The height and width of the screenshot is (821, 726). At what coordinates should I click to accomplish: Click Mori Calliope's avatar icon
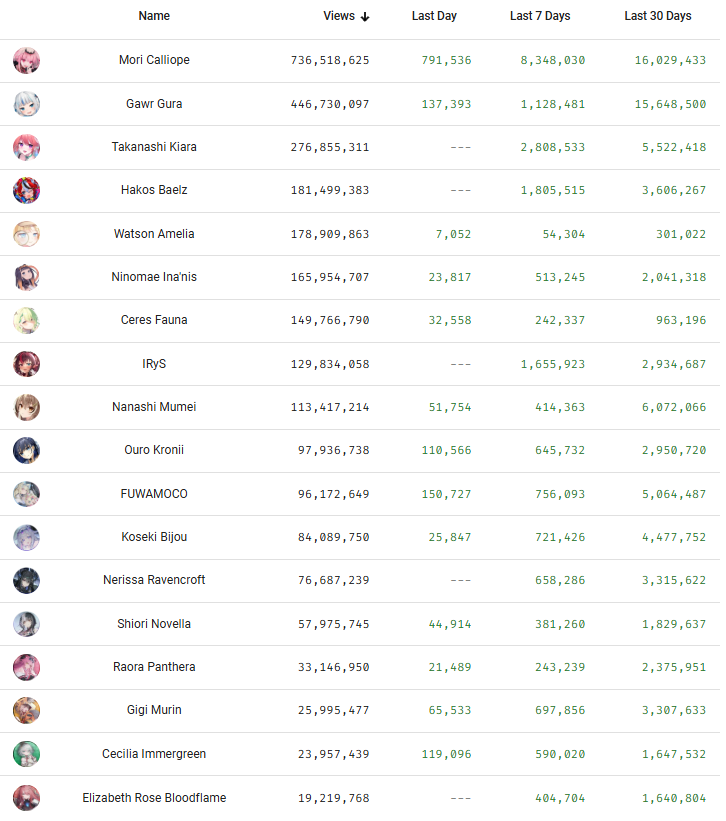tap(27, 61)
